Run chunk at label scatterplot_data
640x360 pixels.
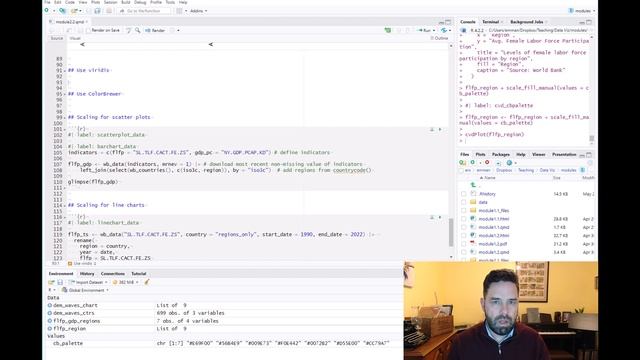coord(440,129)
